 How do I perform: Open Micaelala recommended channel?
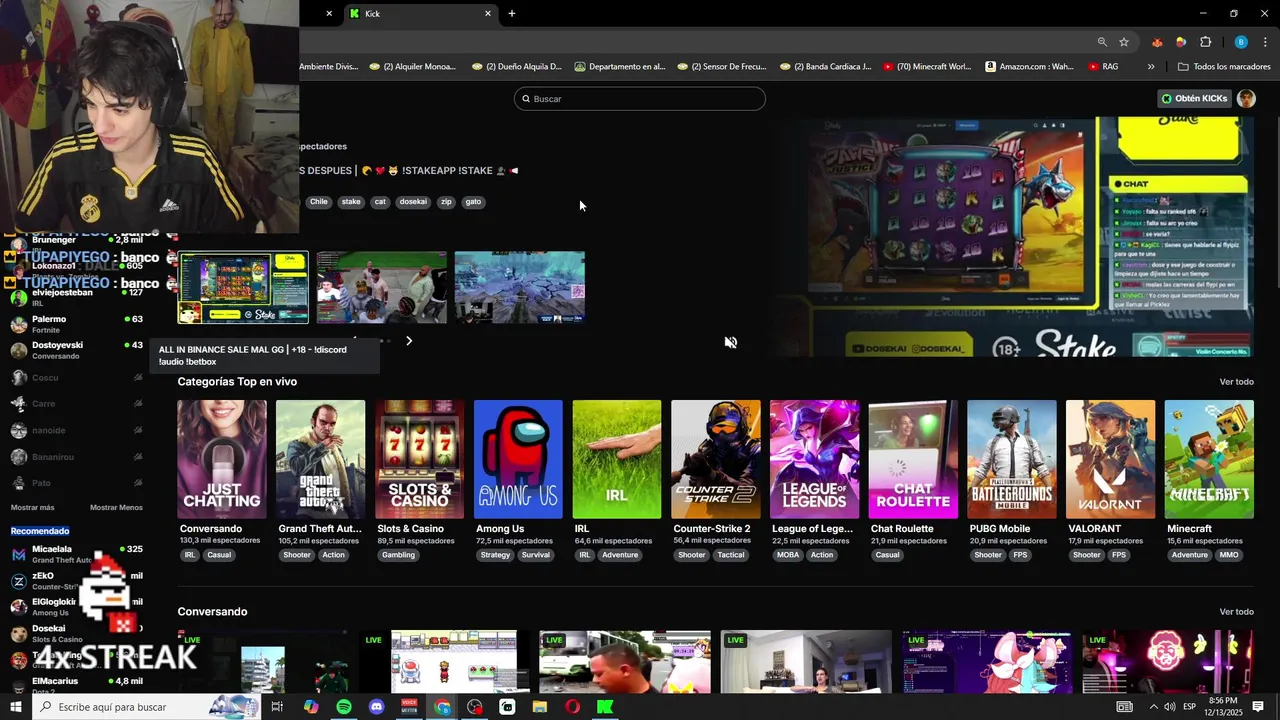click(76, 554)
